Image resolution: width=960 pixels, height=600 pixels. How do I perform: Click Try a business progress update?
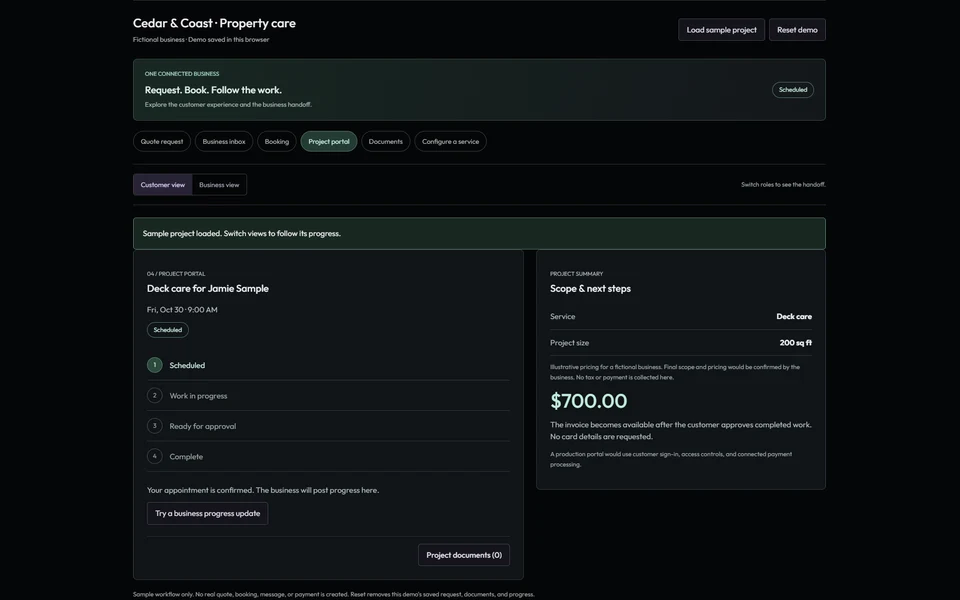click(x=208, y=514)
